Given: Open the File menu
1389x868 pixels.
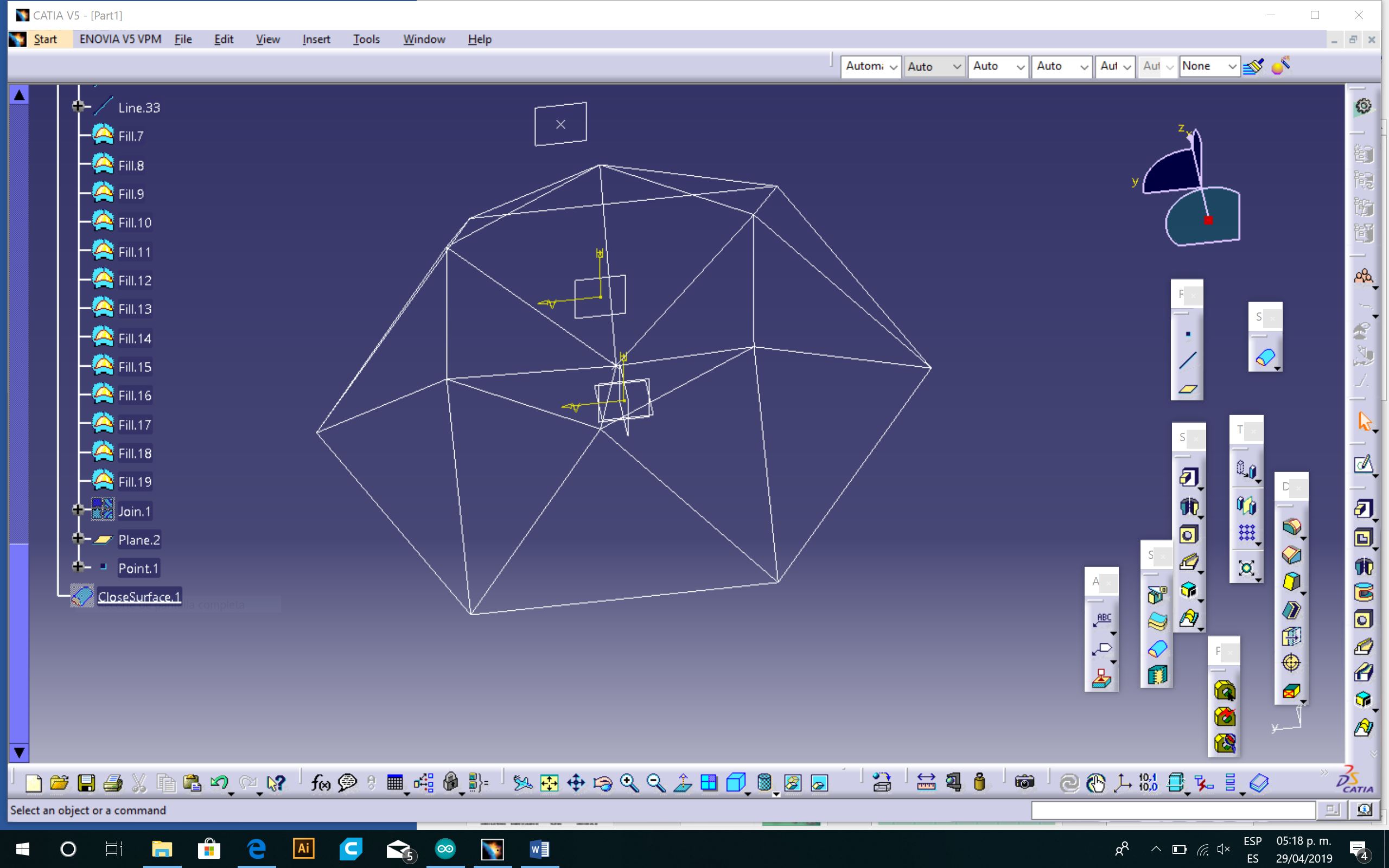Looking at the screenshot, I should click(x=183, y=39).
